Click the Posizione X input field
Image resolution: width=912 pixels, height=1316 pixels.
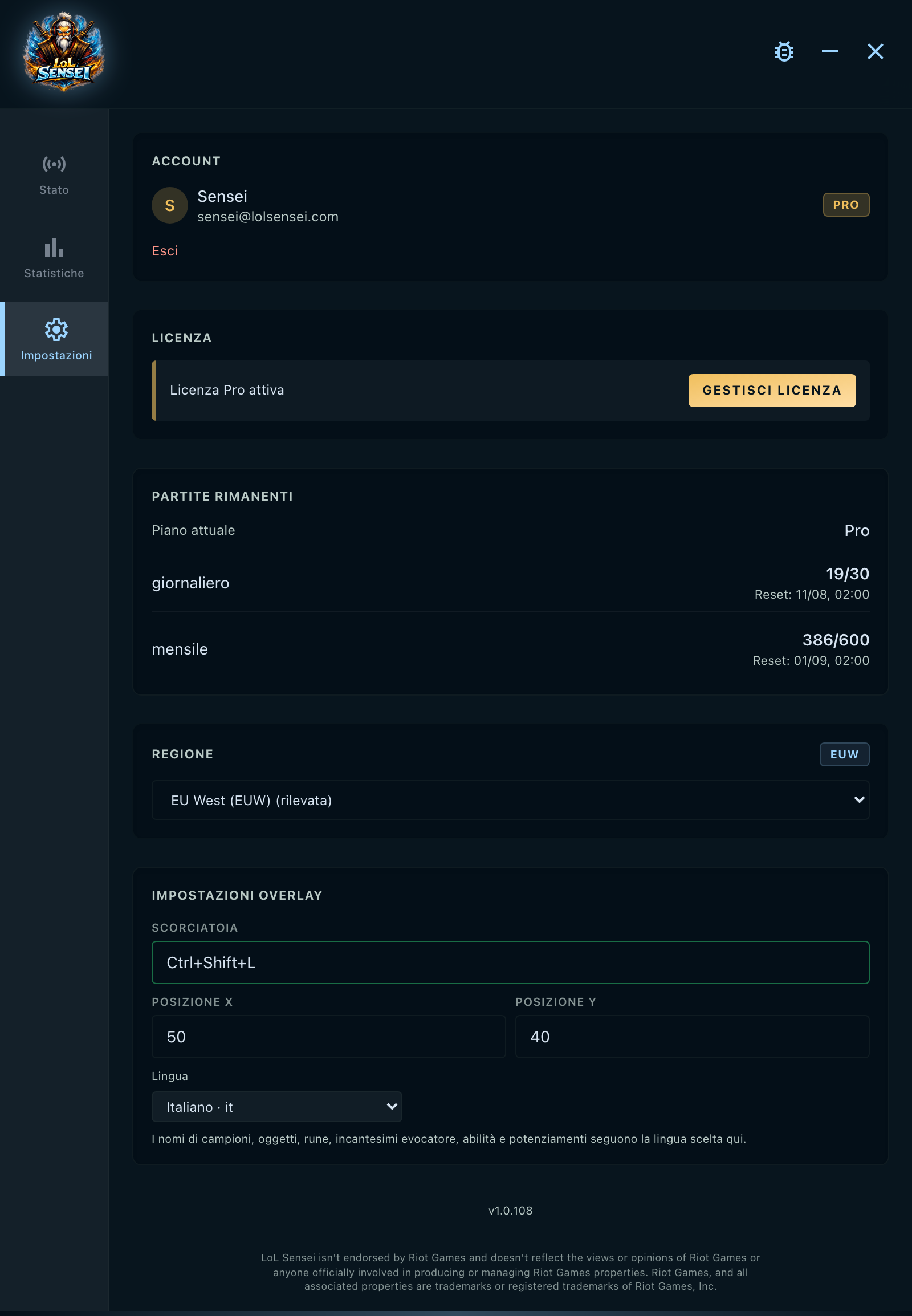tap(328, 1037)
